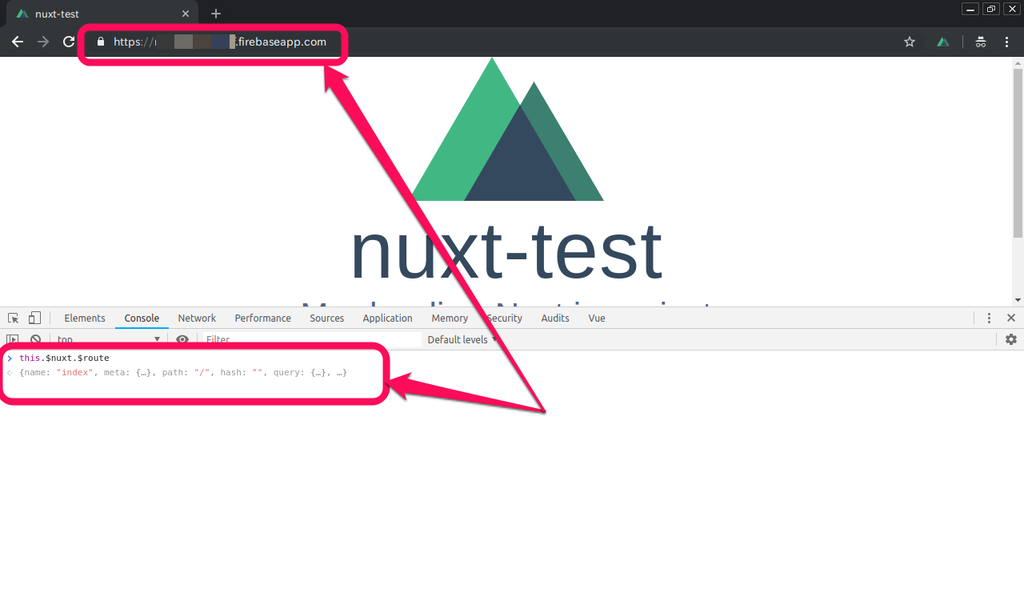Viewport: 1024px width, 605px height.
Task: Bookmark this page with the star icon
Action: pos(909,42)
